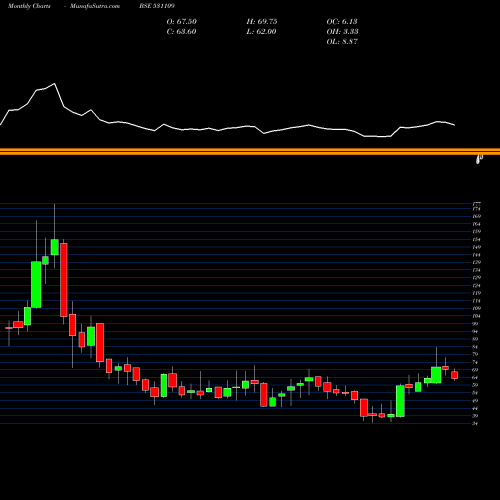The image size is (500, 500).
Task: Click the candle with the wick reaching 177
Action: 55,247
